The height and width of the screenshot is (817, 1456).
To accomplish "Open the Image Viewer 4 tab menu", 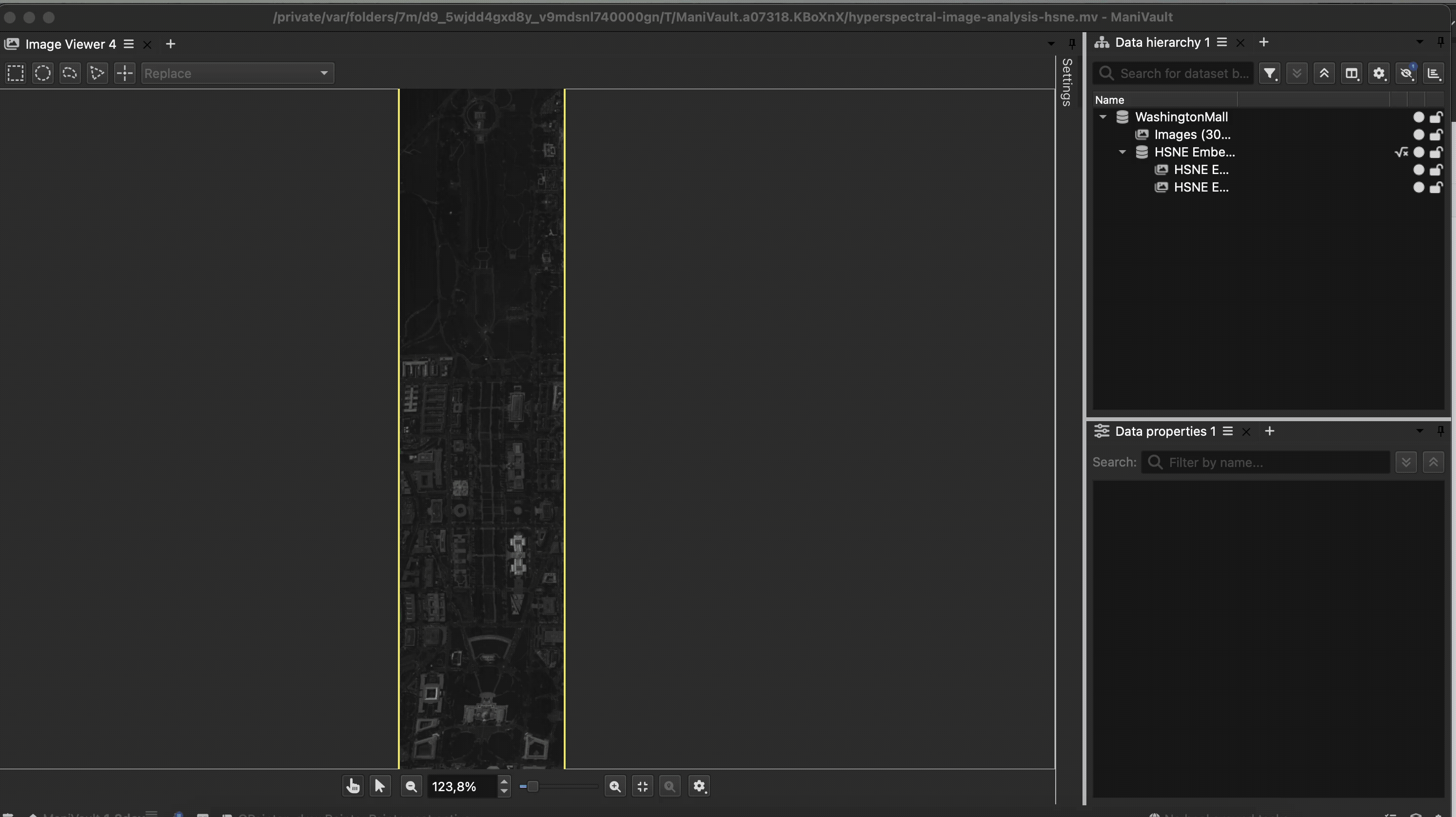I will click(129, 44).
